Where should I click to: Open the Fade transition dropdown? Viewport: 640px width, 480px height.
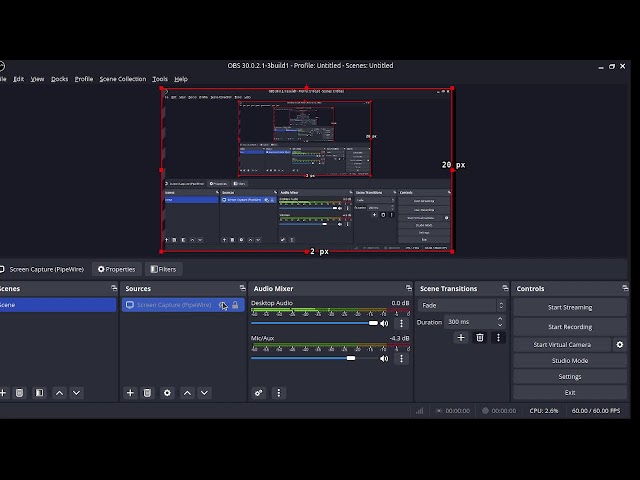(461, 306)
